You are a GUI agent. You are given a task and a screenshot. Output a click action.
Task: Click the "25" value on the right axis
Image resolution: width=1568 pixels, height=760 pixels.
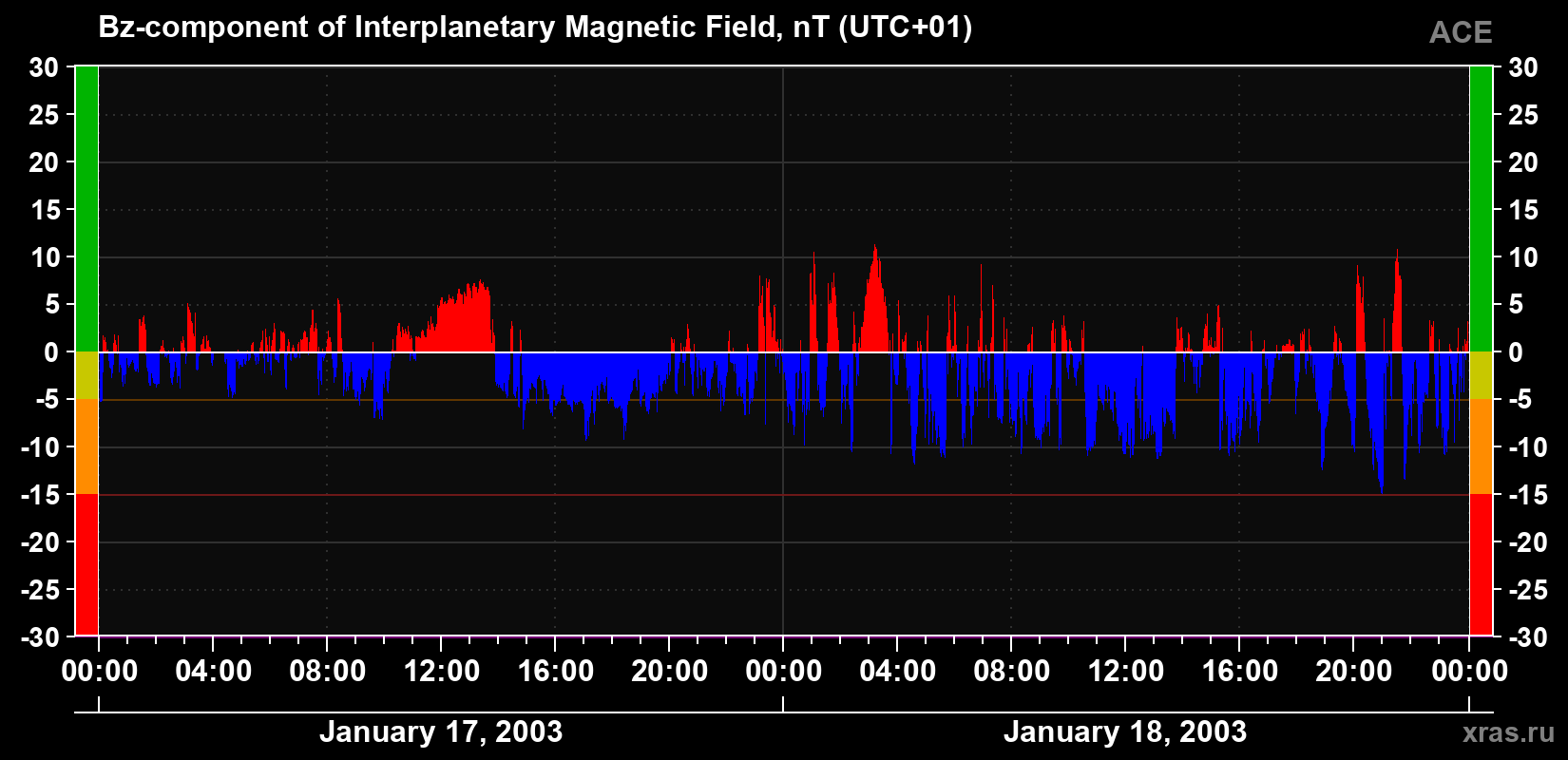[x=1523, y=115]
